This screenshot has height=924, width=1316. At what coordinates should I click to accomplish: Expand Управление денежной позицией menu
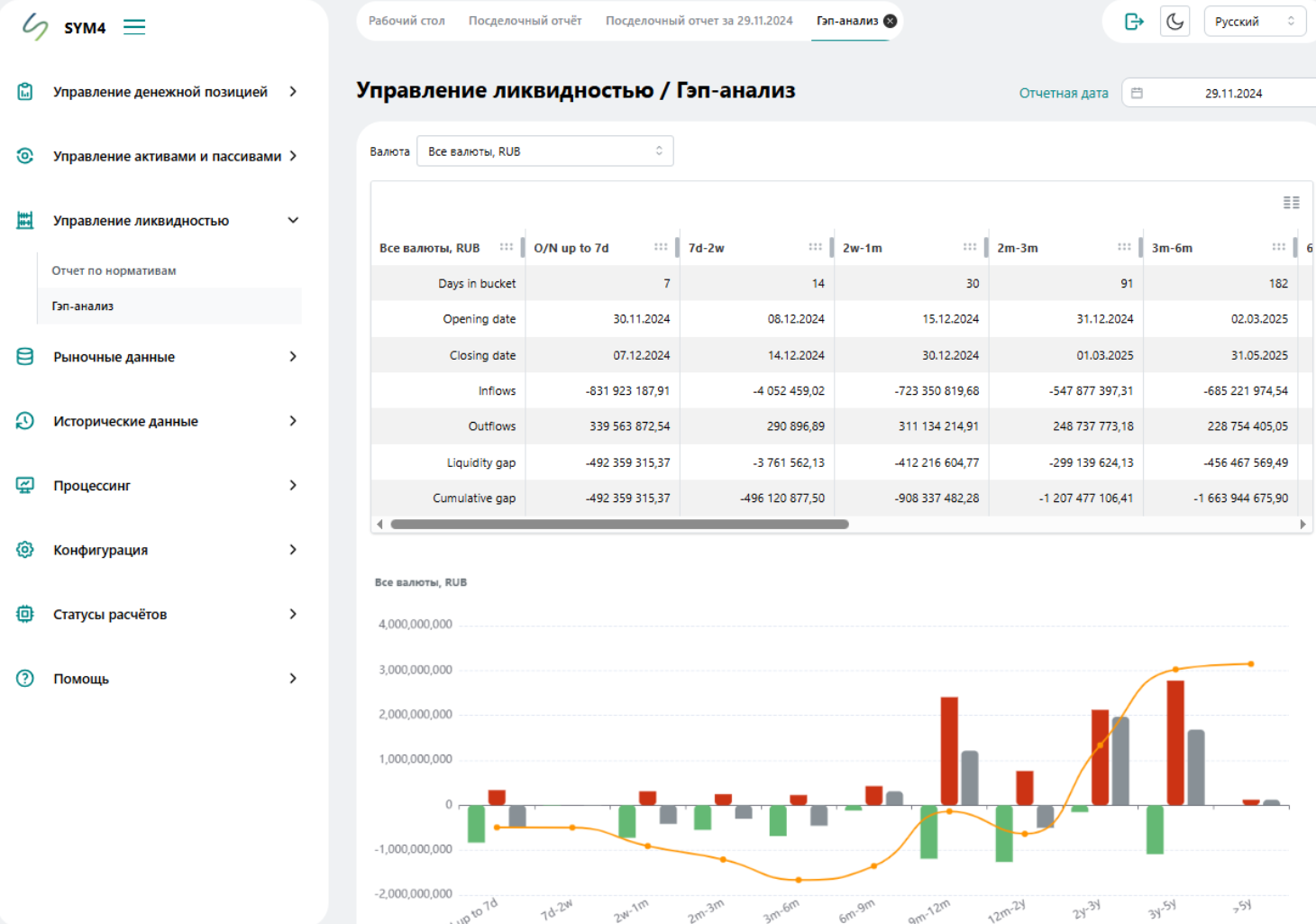pos(293,92)
